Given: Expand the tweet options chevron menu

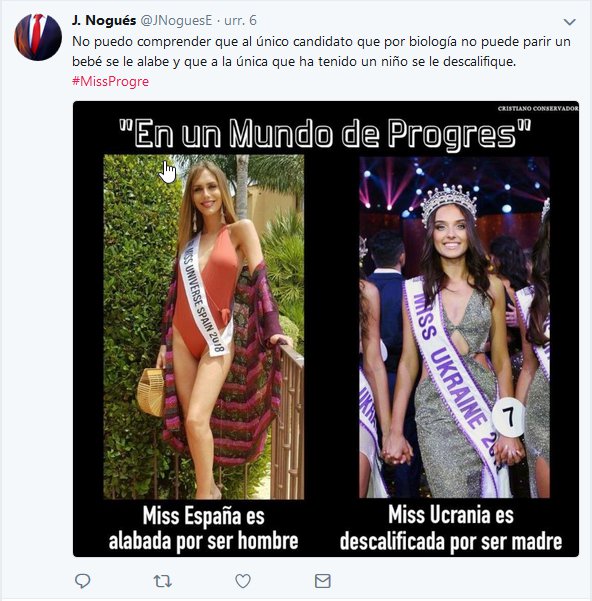Looking at the screenshot, I should tap(570, 22).
